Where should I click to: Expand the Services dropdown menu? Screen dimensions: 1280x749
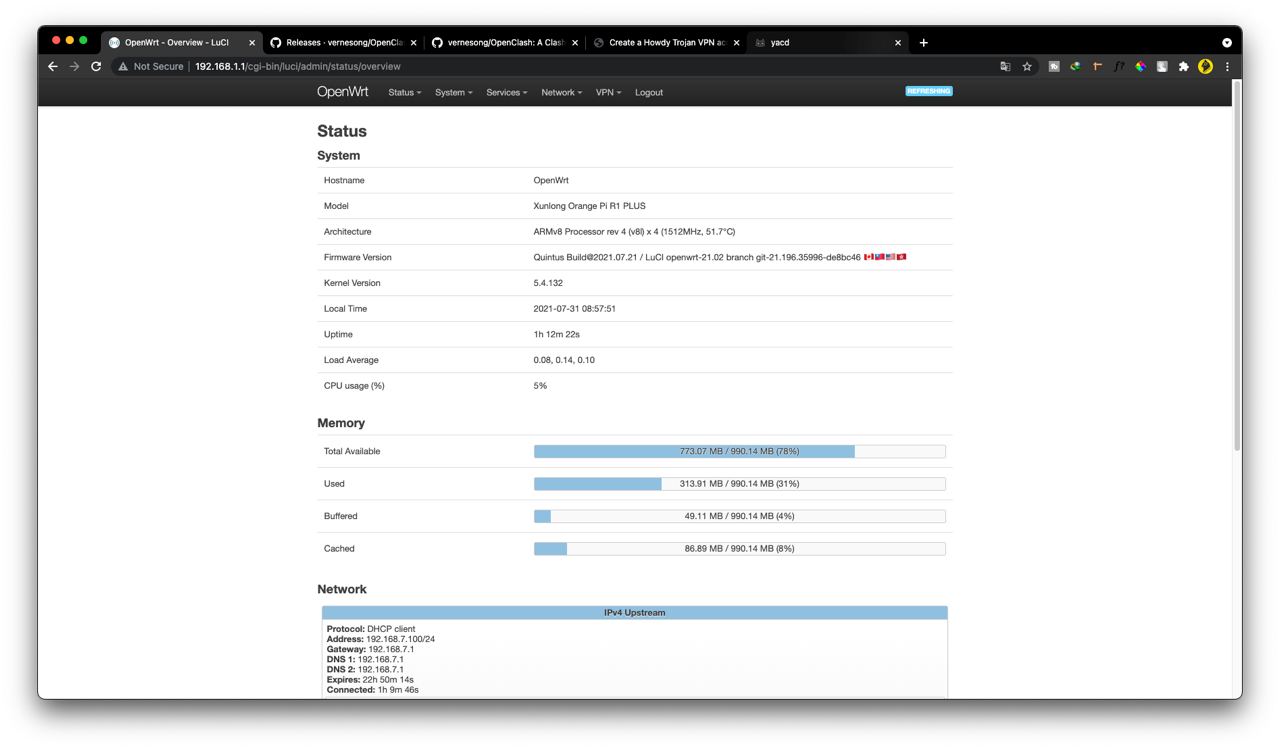[506, 92]
